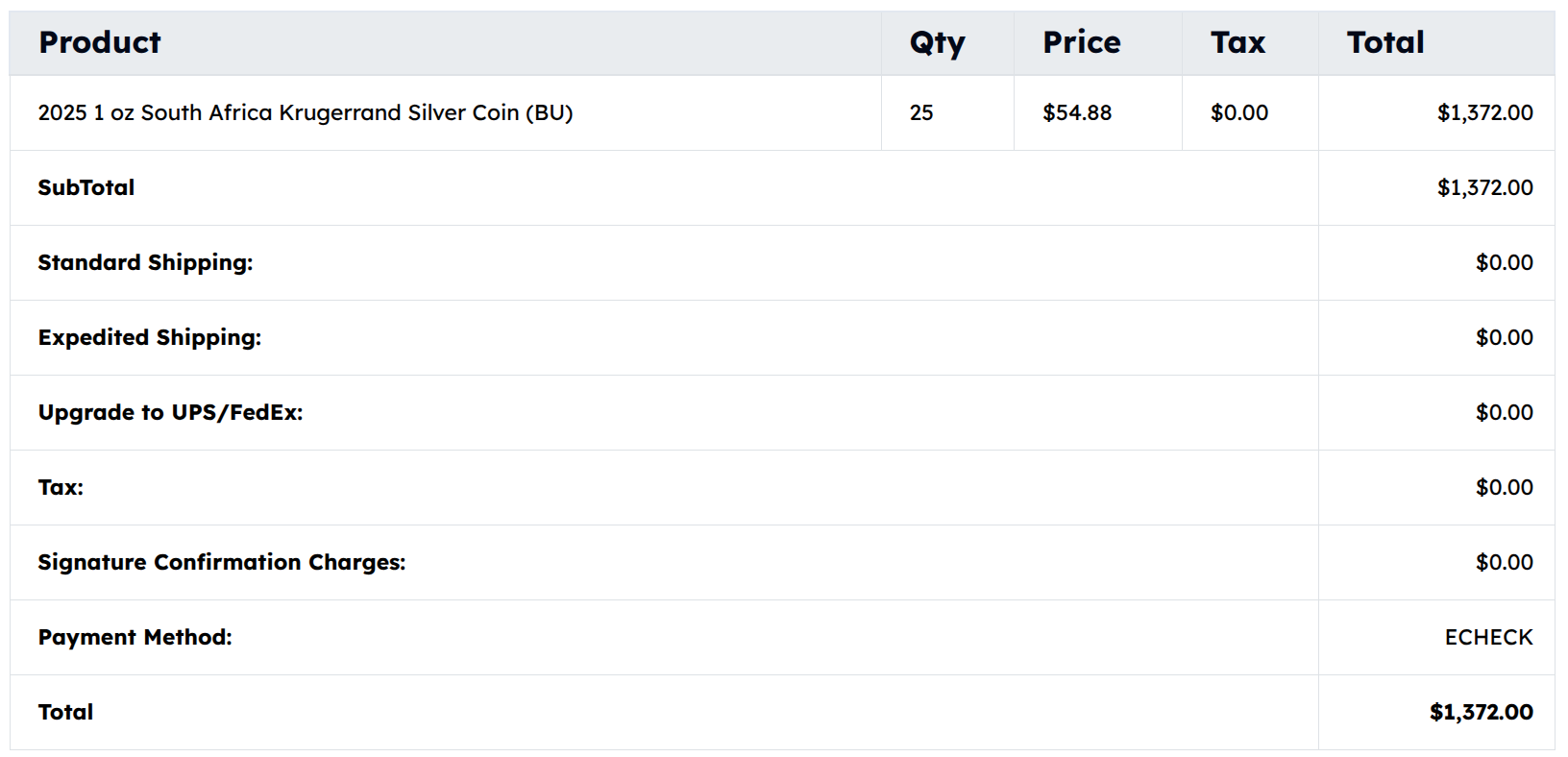The height and width of the screenshot is (757, 1568).
Task: Click the Standard Shipping label
Action: click(145, 262)
